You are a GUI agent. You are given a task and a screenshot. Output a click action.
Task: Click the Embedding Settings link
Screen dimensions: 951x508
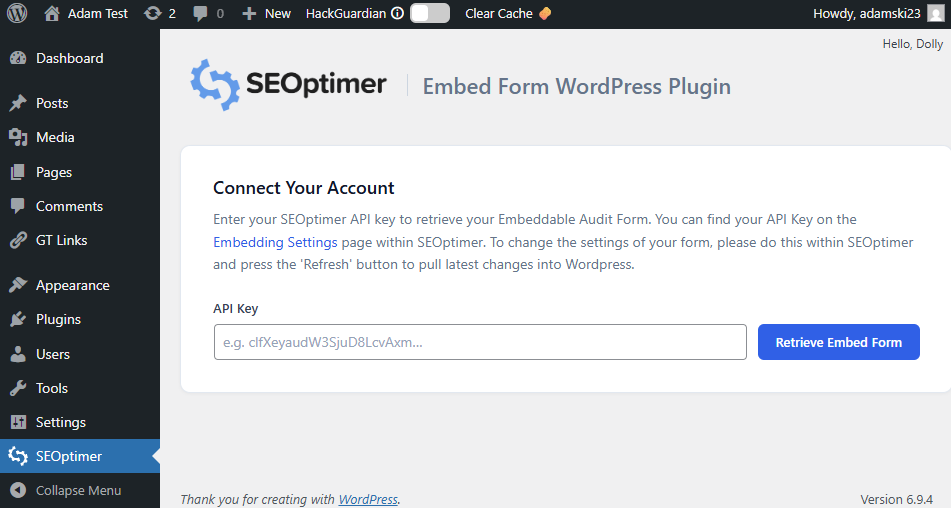pyautogui.click(x=275, y=242)
